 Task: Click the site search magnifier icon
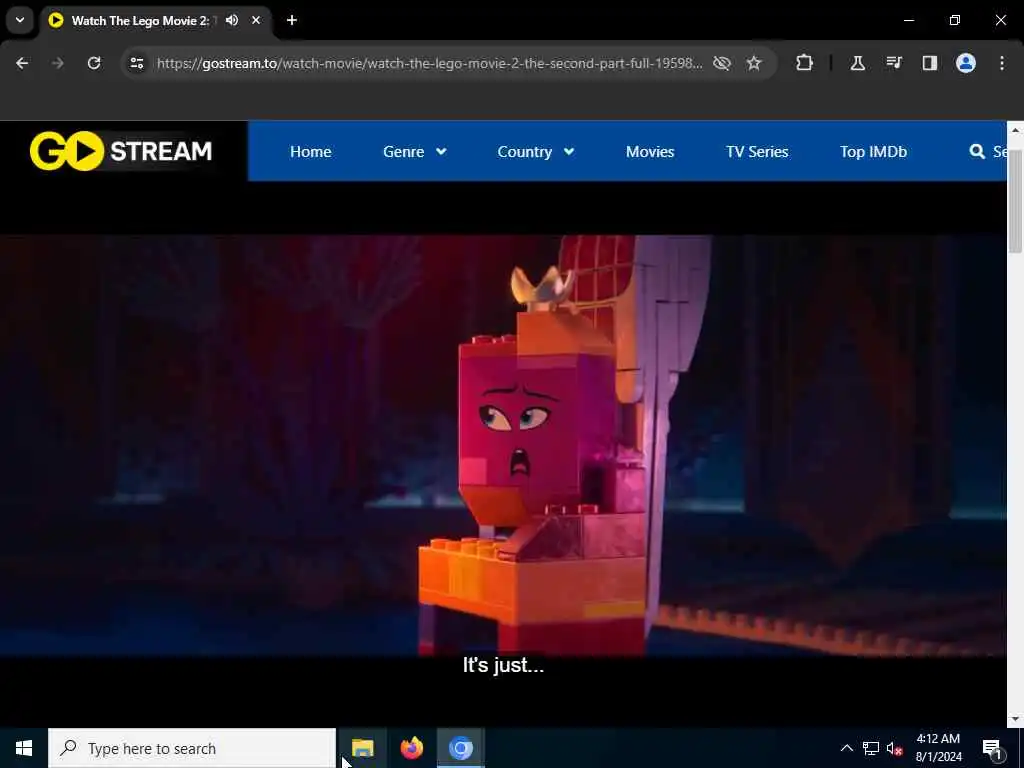[x=977, y=152]
